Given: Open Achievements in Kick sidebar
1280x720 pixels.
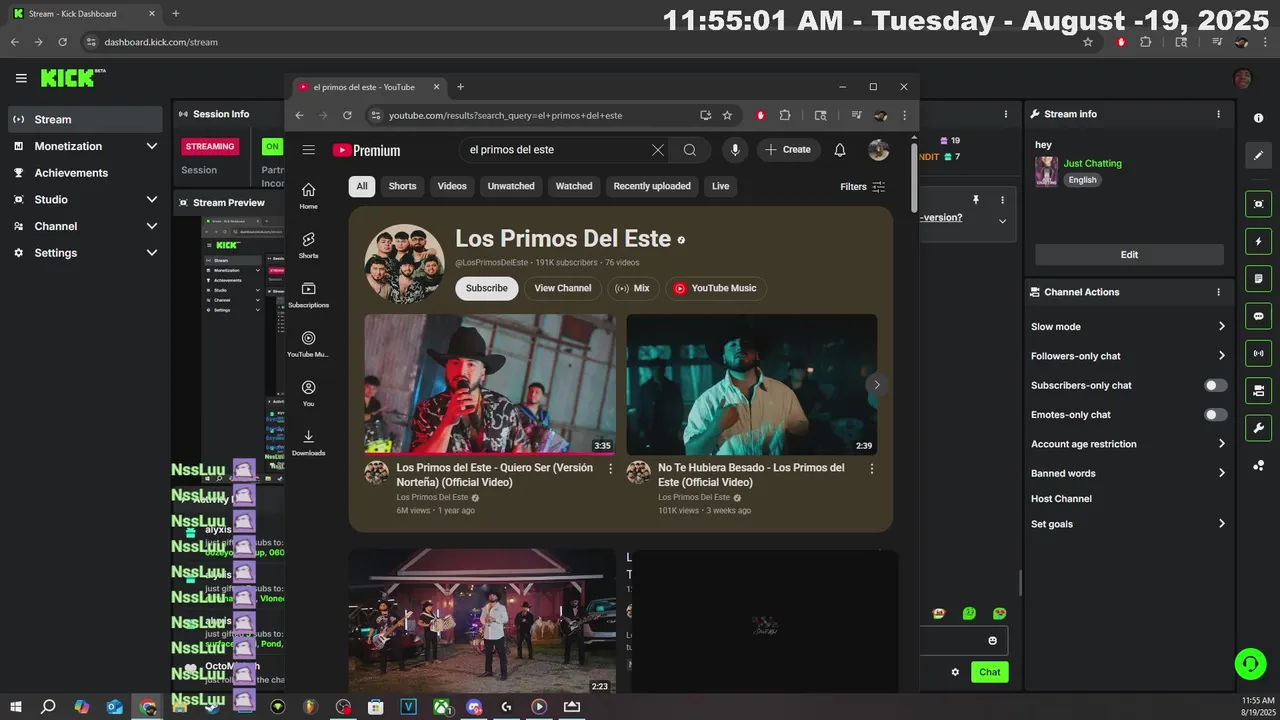Looking at the screenshot, I should point(85,173).
